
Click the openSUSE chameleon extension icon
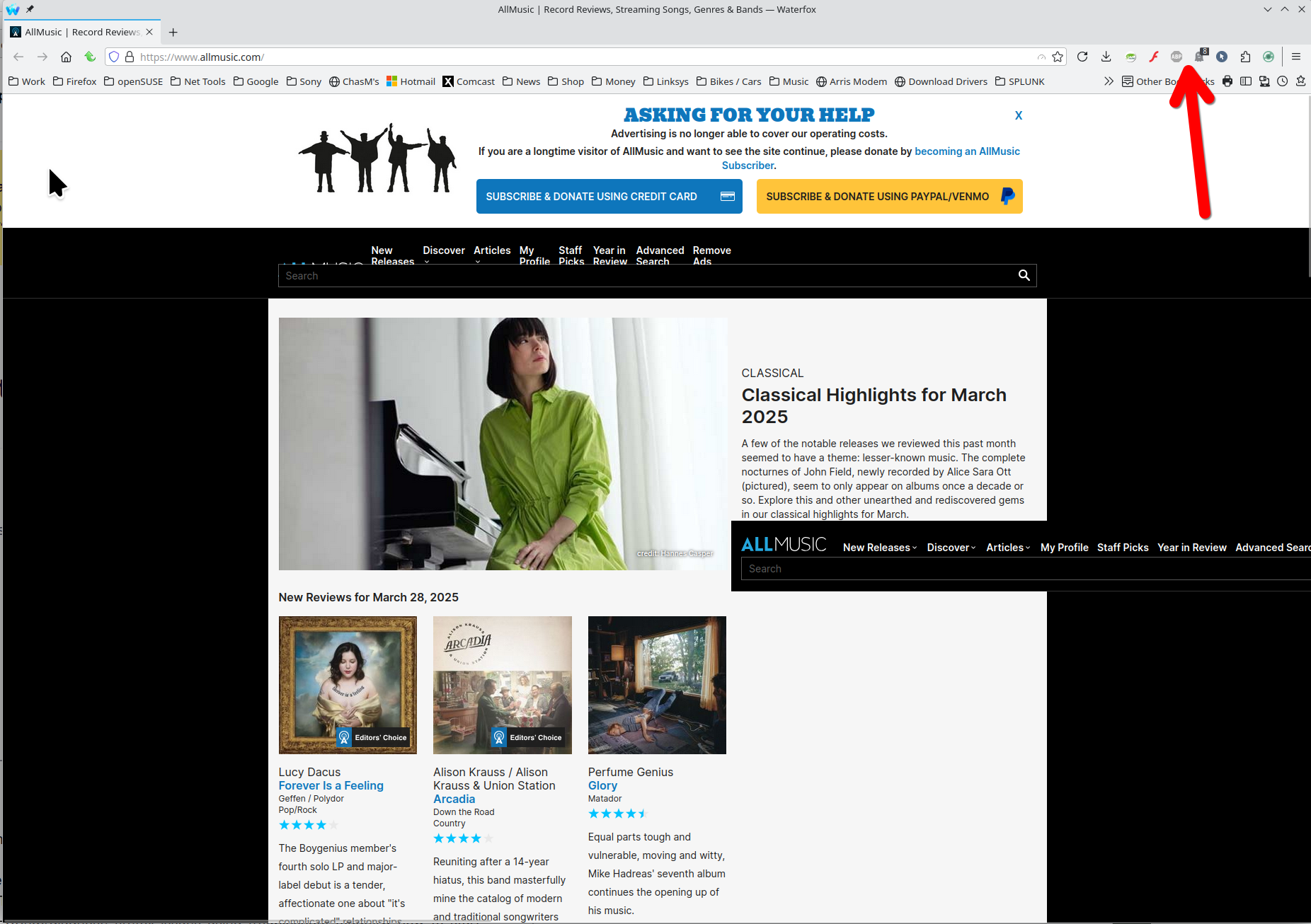1130,57
